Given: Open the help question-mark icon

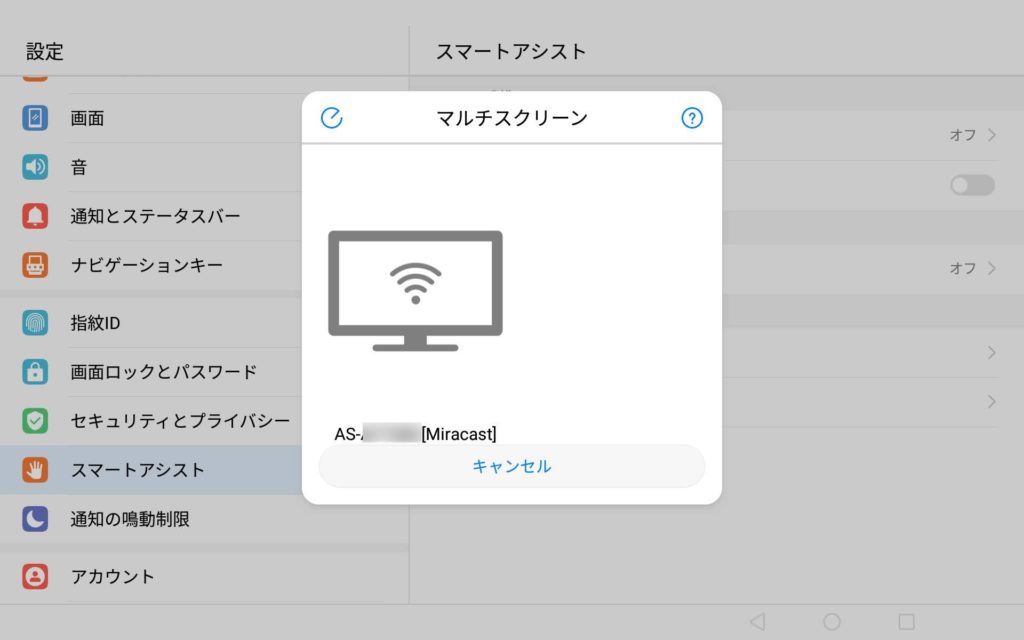Looking at the screenshot, I should tap(692, 118).
